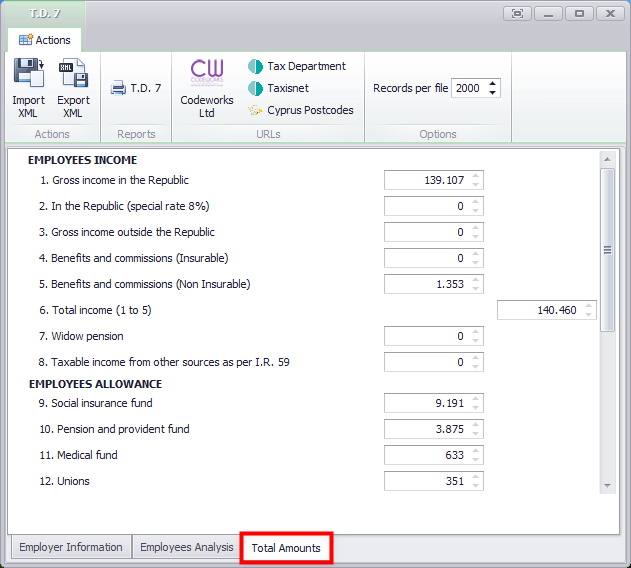Image resolution: width=631 pixels, height=568 pixels.
Task: Click the '12. Unions' label
Action: (64, 481)
